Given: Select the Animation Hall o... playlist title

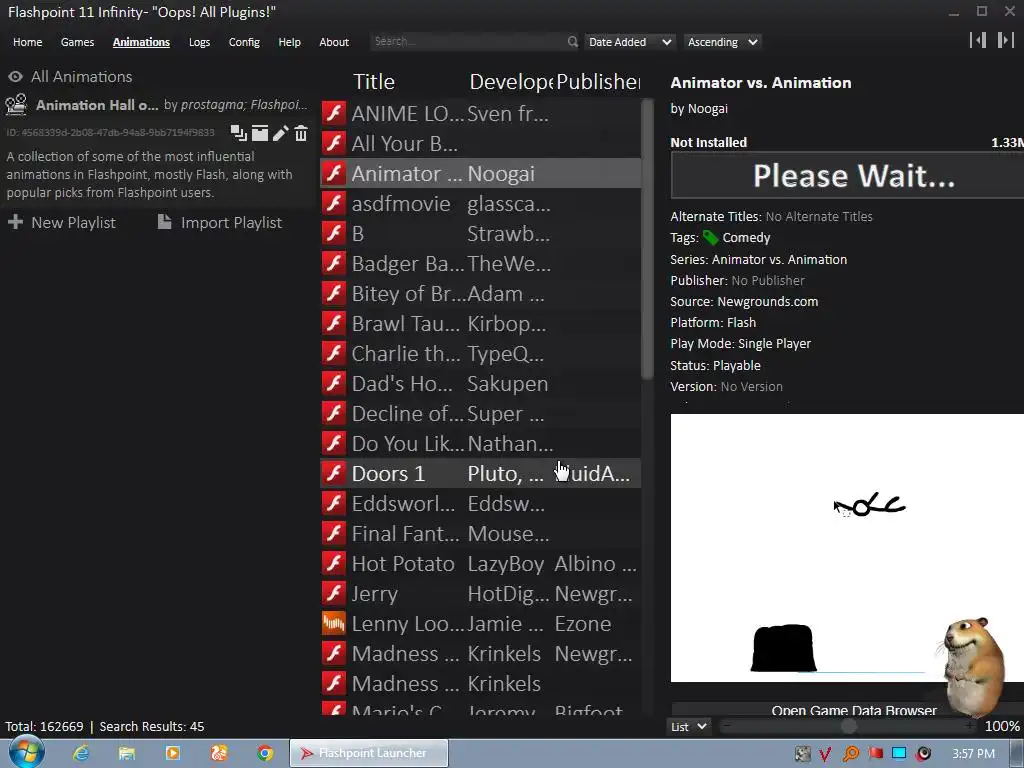Looking at the screenshot, I should pos(97,104).
